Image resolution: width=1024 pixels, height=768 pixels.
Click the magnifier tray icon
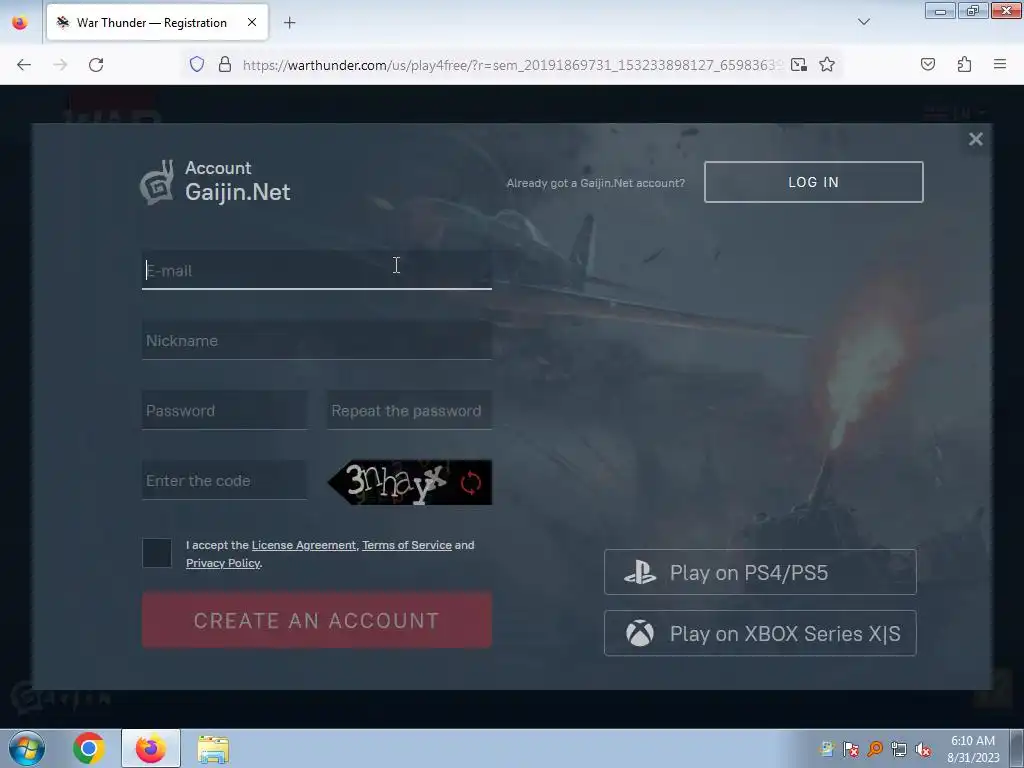pyautogui.click(x=875, y=749)
